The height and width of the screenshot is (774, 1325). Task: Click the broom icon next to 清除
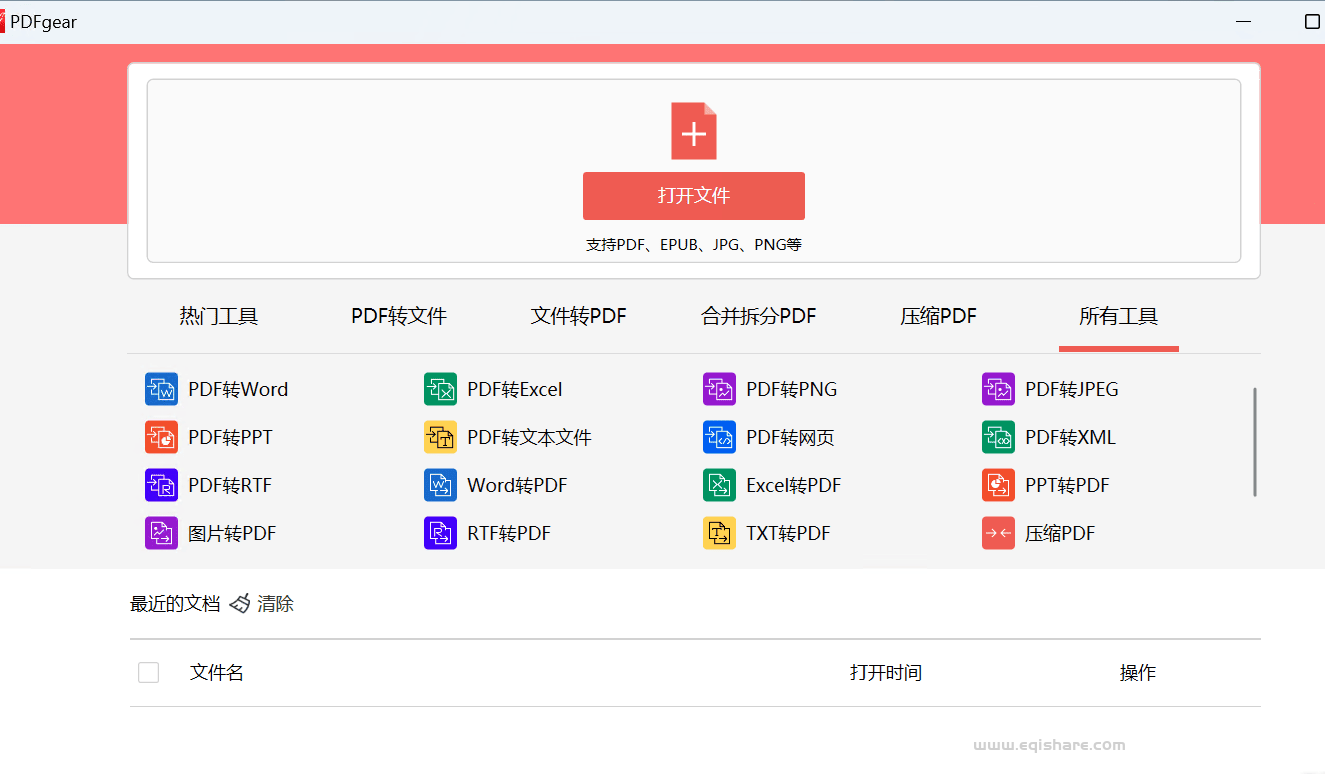coord(239,604)
